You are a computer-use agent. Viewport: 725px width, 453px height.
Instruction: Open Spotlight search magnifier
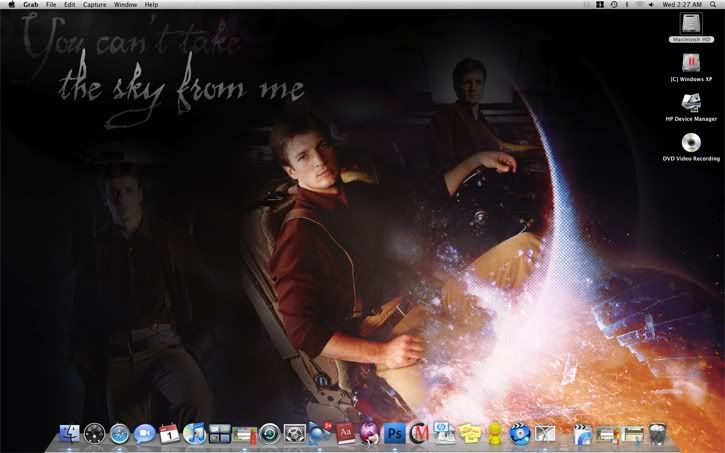713,5
